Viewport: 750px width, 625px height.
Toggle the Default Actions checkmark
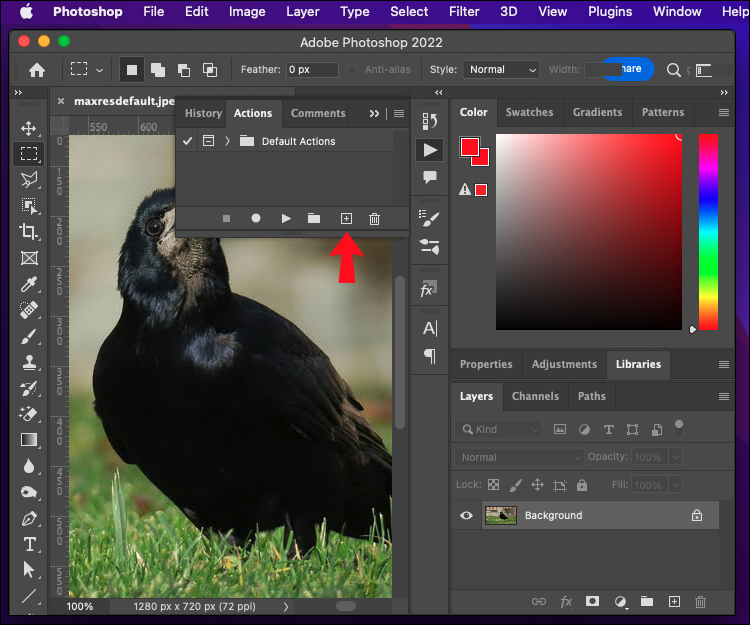[187, 141]
